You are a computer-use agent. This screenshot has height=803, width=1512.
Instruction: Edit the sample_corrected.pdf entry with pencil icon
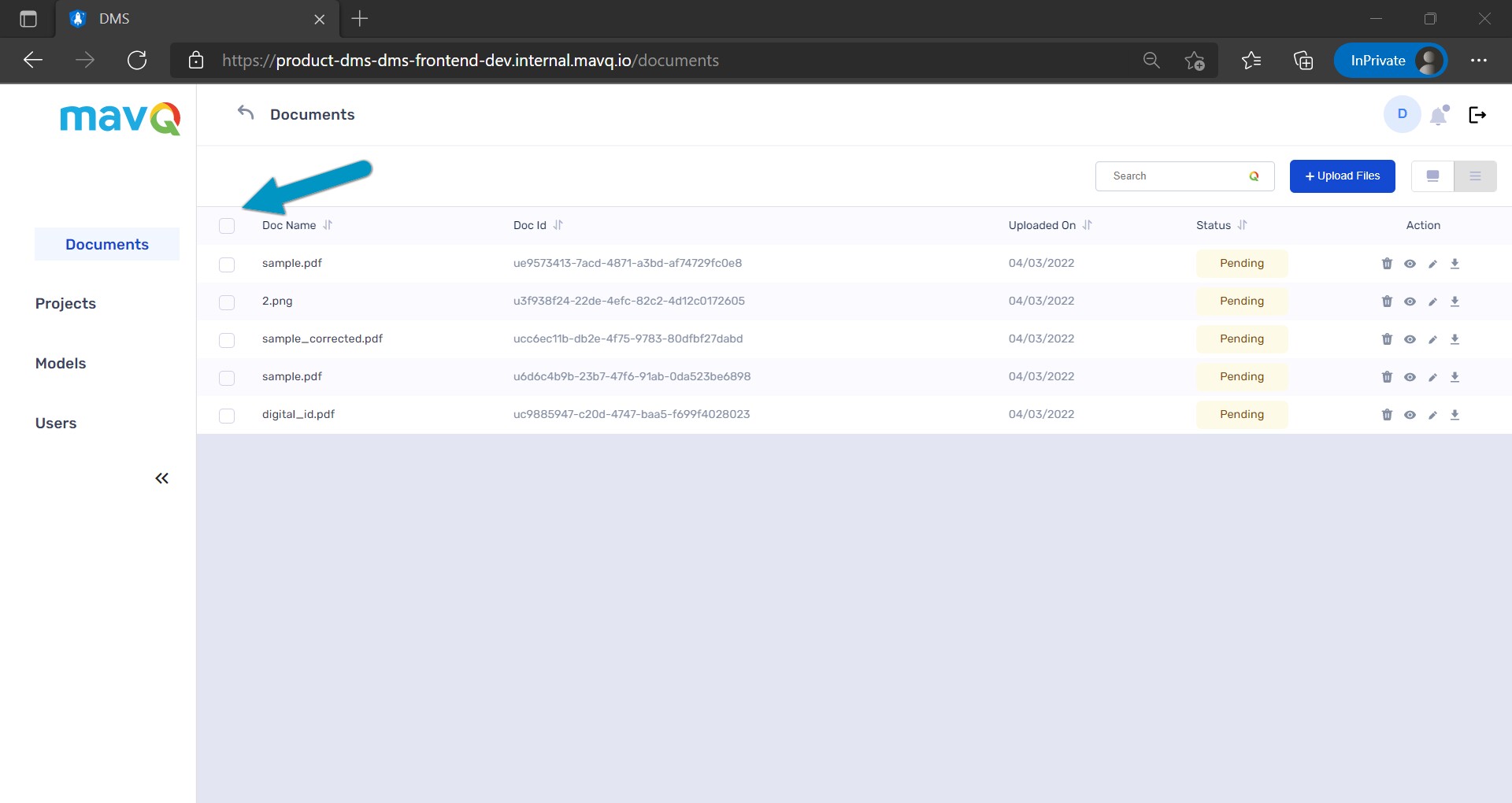(x=1432, y=339)
